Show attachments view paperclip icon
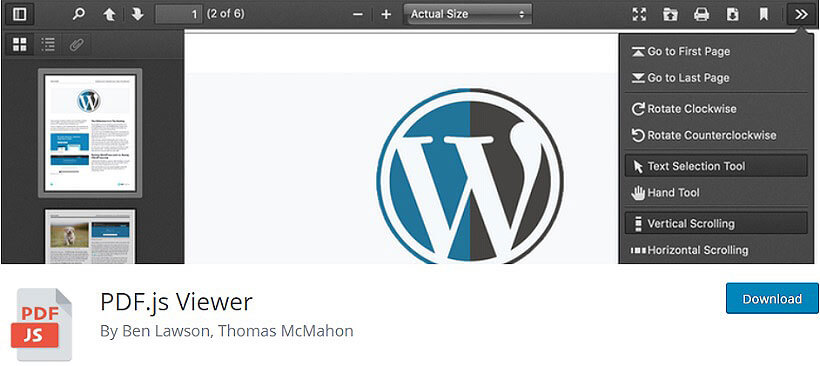This screenshot has height=366, width=820. coord(76,44)
